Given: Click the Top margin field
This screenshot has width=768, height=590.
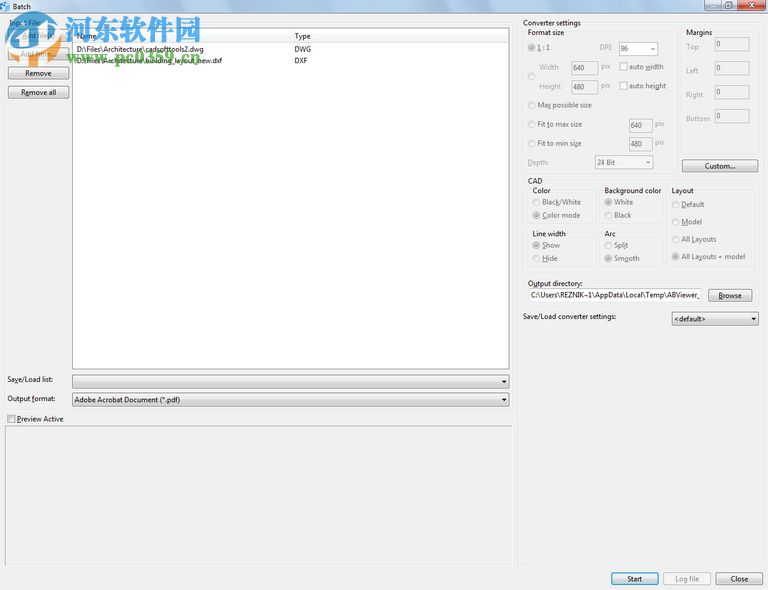Looking at the screenshot, I should tap(732, 44).
